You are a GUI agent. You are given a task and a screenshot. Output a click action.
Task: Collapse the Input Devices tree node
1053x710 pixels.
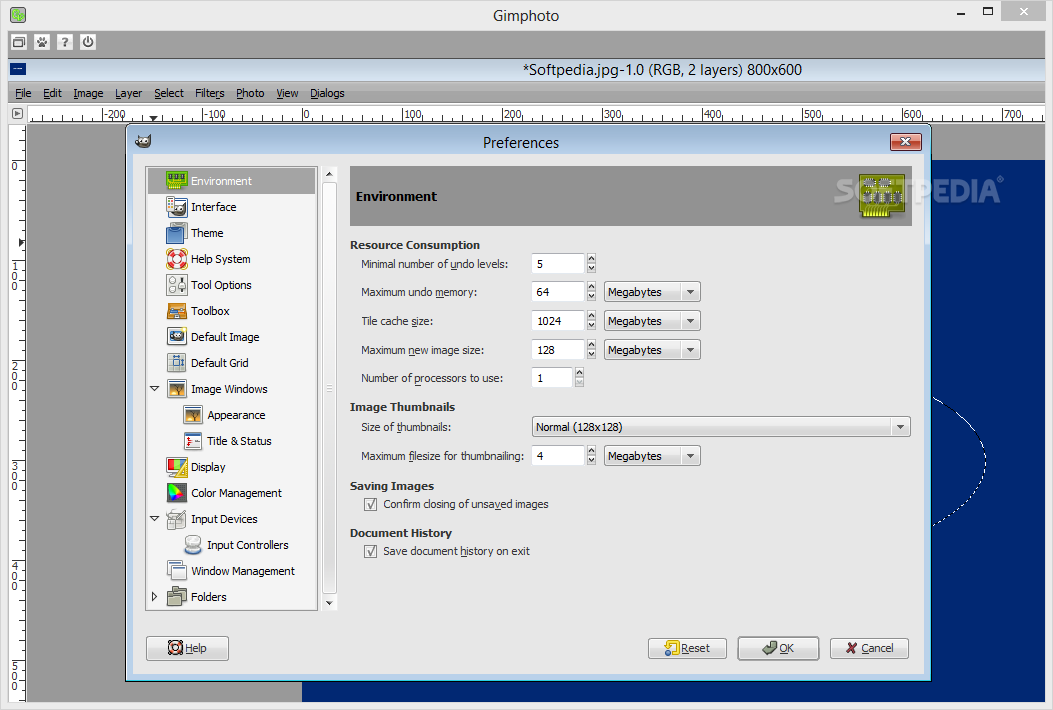[154, 519]
